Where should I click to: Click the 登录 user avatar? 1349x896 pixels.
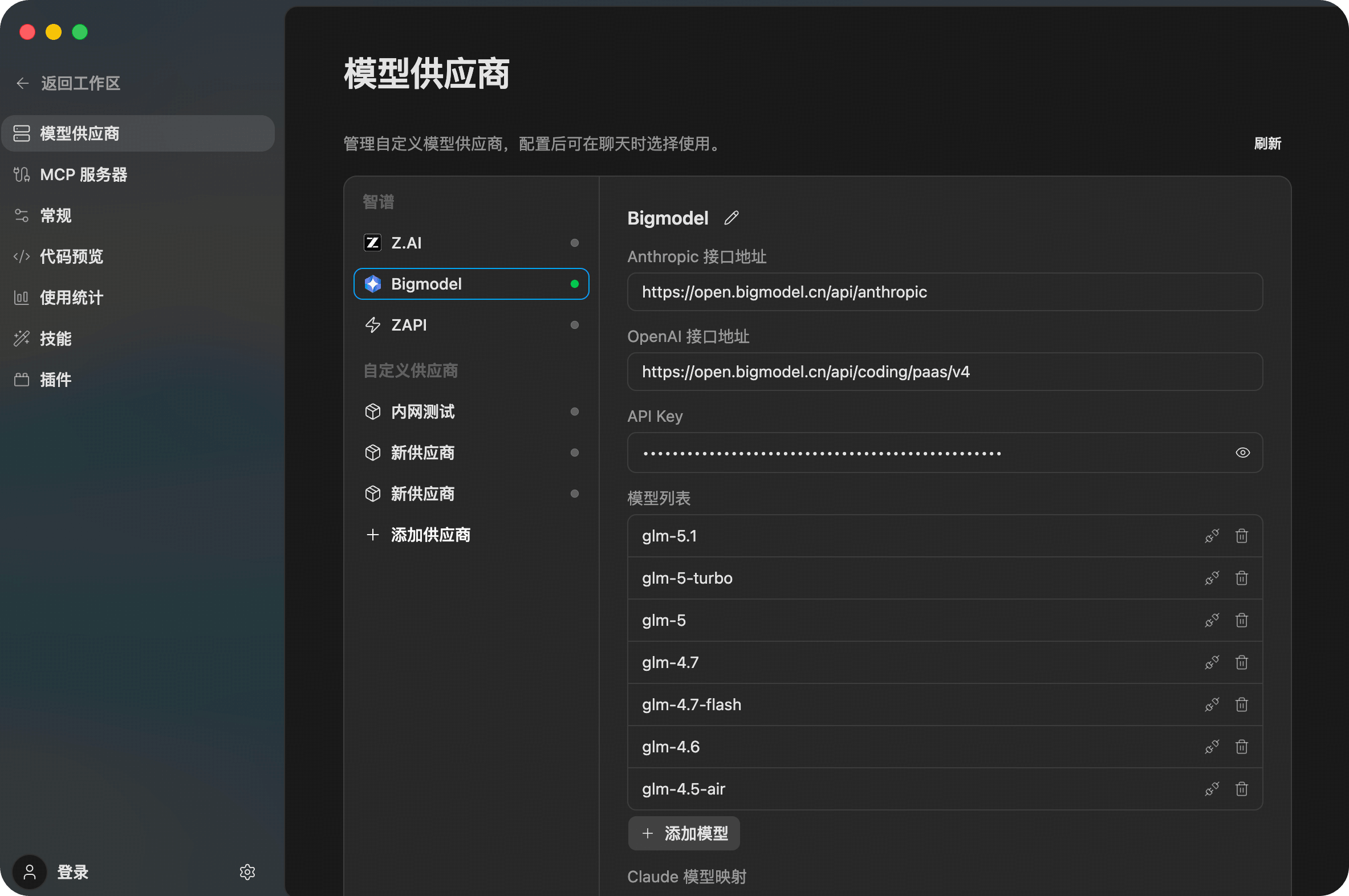click(x=30, y=872)
